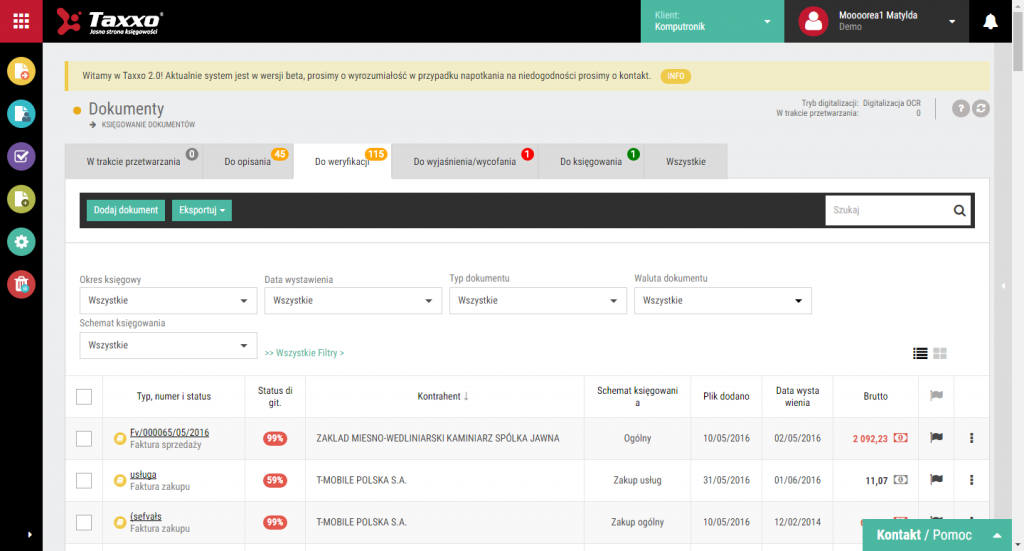Viewport: 1024px width, 551px height.
Task: Switch to list view icon
Action: pos(920,353)
